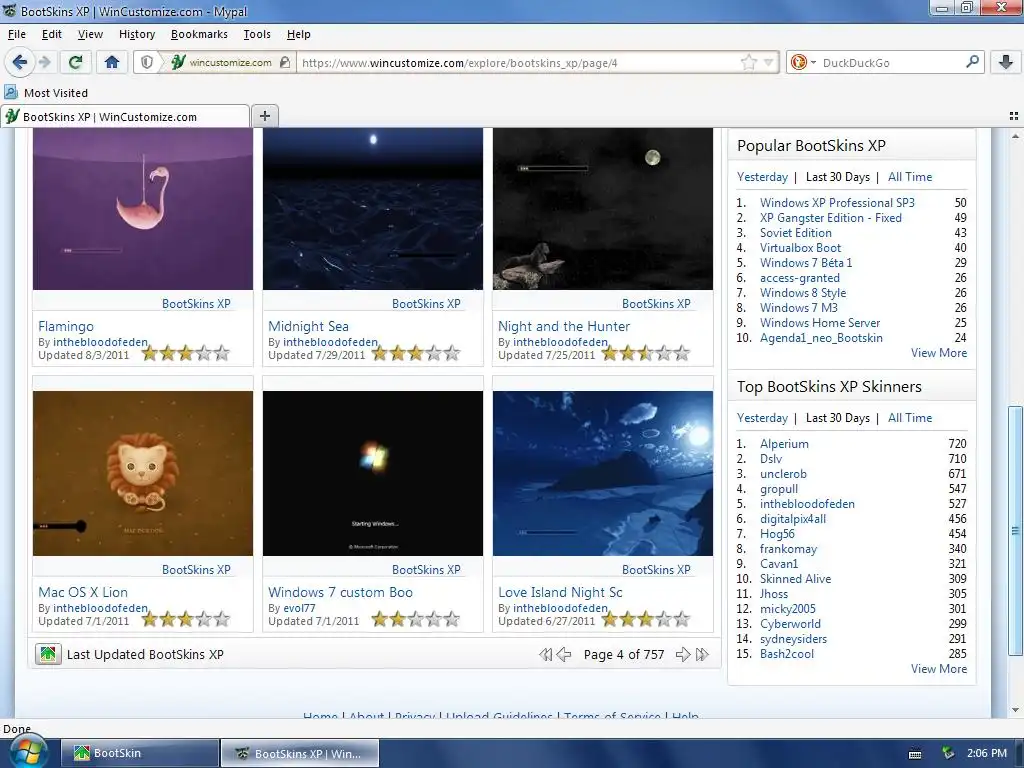Screen dimensions: 1024x768
Task: Click the star rating for Midnight Sea
Action: tap(416, 353)
